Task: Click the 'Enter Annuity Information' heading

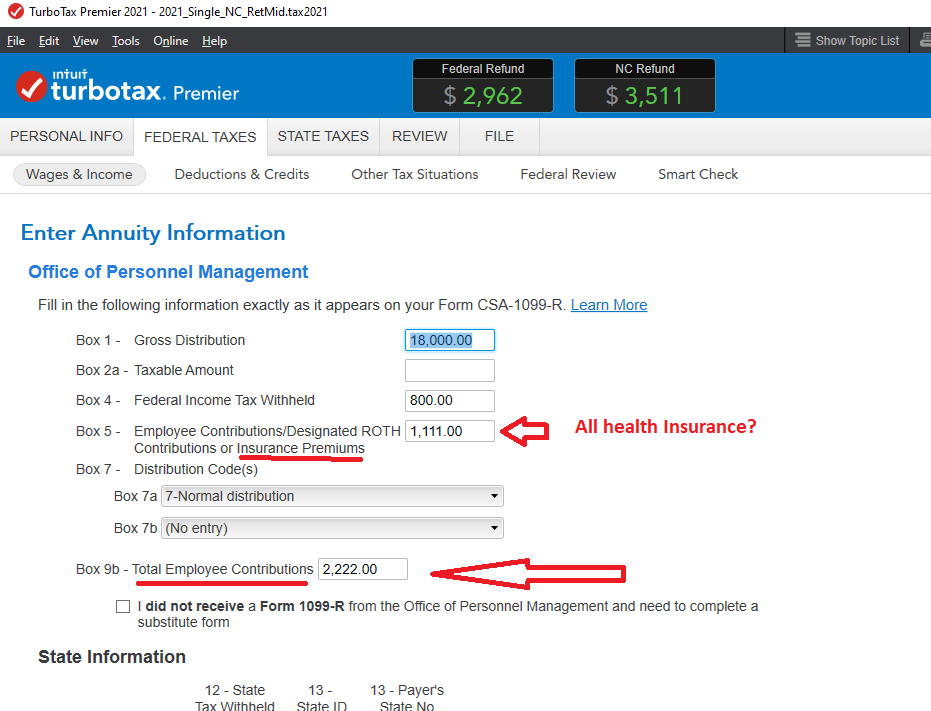Action: [153, 233]
